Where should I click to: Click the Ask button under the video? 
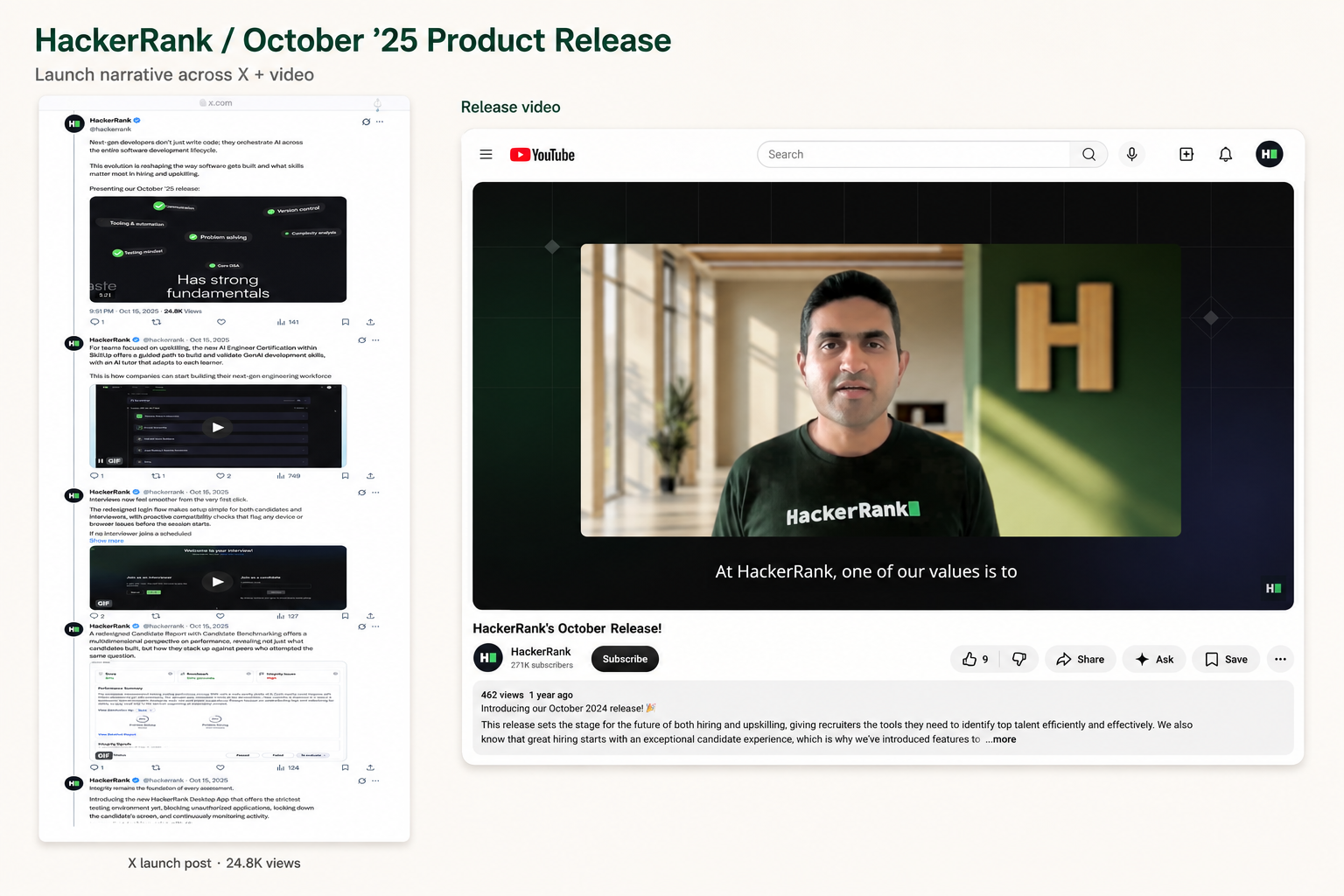click(1154, 659)
